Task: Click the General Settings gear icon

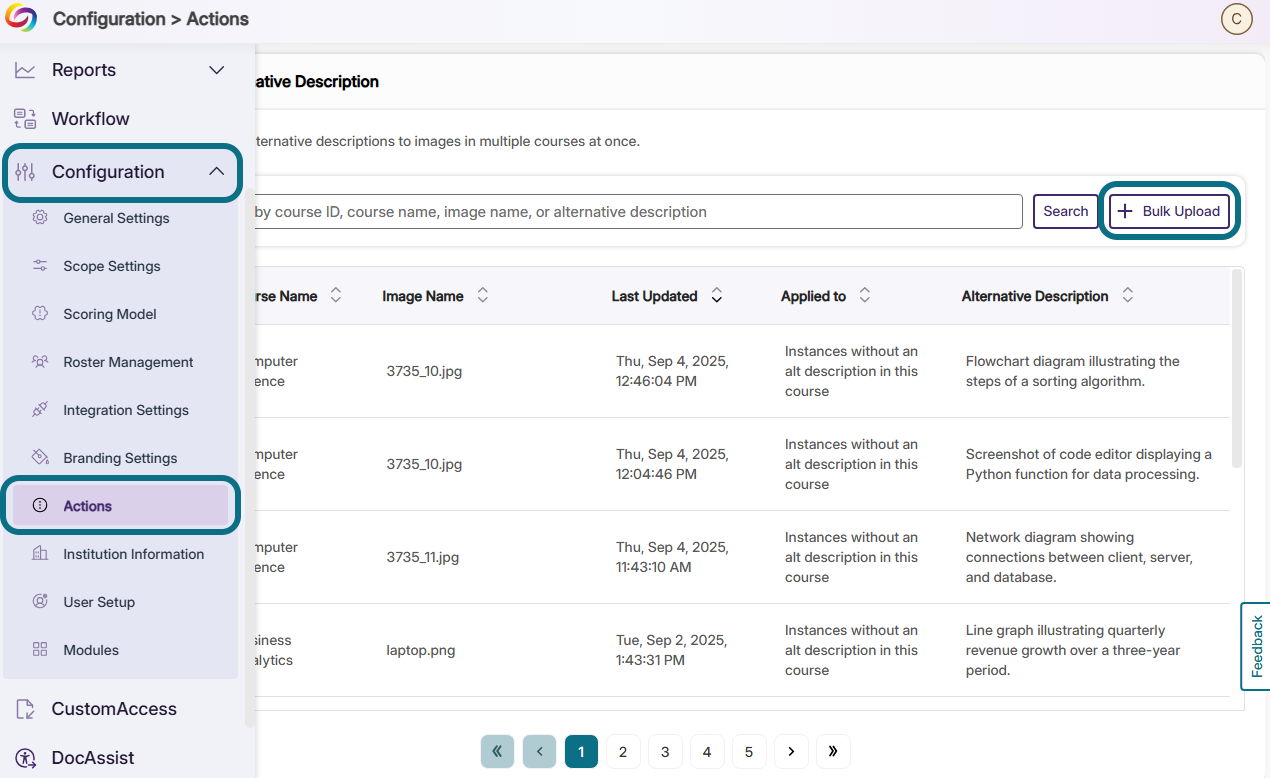Action: pos(40,218)
